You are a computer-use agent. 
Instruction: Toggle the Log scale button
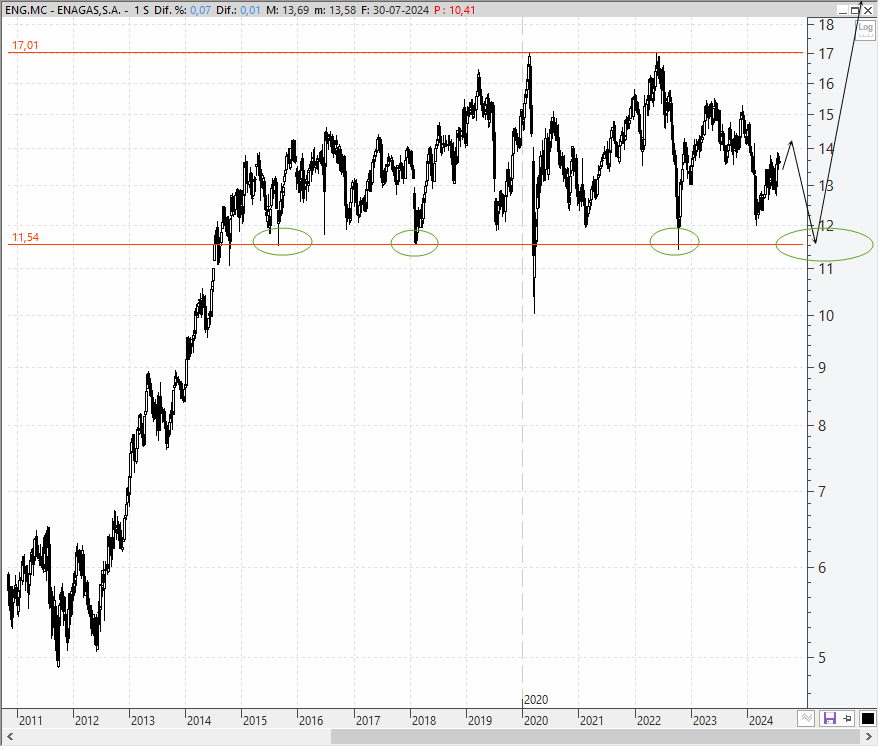[866, 29]
